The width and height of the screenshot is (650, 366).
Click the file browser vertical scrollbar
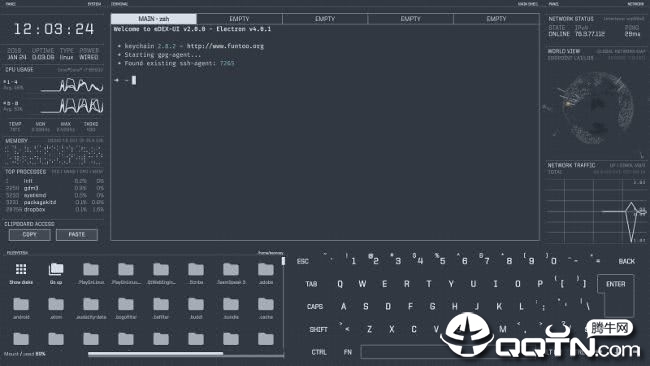[x=284, y=306]
